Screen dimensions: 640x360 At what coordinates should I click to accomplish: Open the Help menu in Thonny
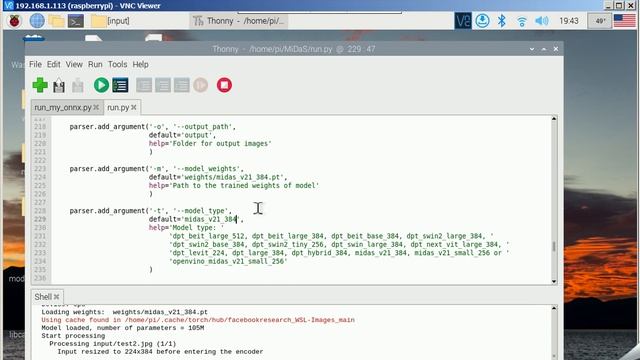[140, 64]
